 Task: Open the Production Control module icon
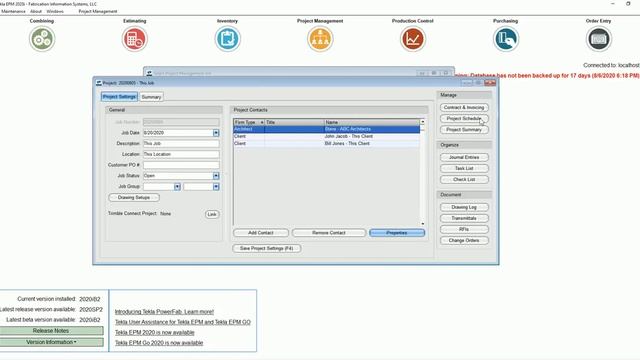[x=413, y=39]
